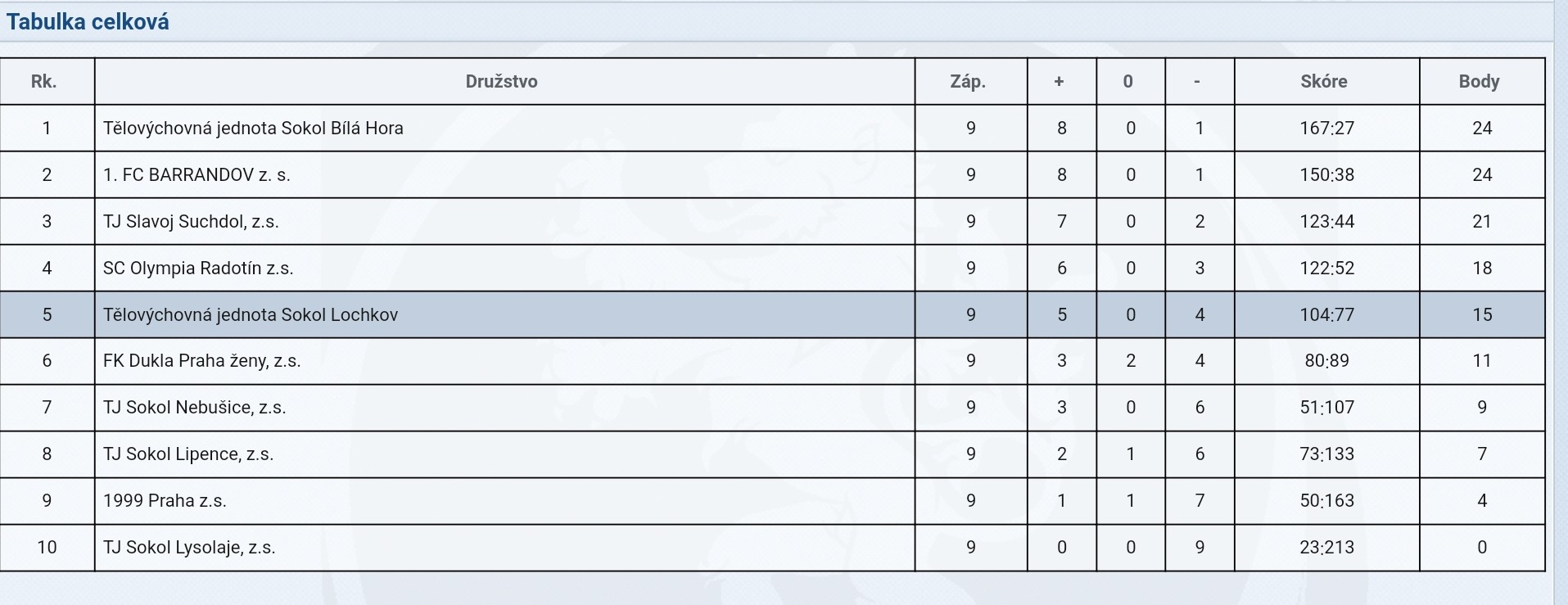Image resolution: width=1568 pixels, height=605 pixels.
Task: Open highlighted Tělovýchovná jednota Sokol Lochkov row
Action: pos(772,314)
